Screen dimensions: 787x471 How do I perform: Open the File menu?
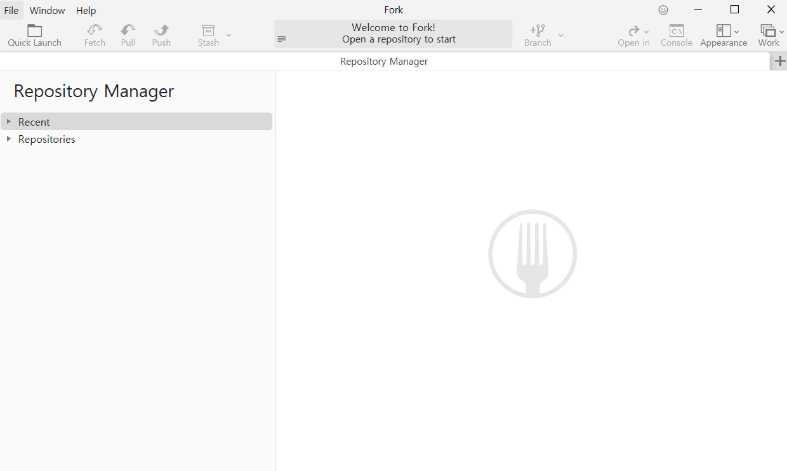pos(11,10)
